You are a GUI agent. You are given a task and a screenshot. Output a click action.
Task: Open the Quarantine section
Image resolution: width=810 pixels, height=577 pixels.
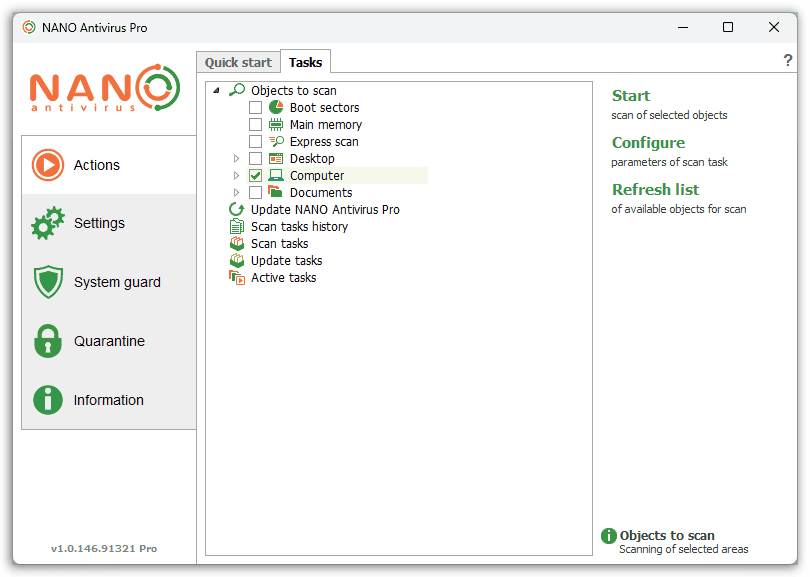pyautogui.click(x=109, y=341)
